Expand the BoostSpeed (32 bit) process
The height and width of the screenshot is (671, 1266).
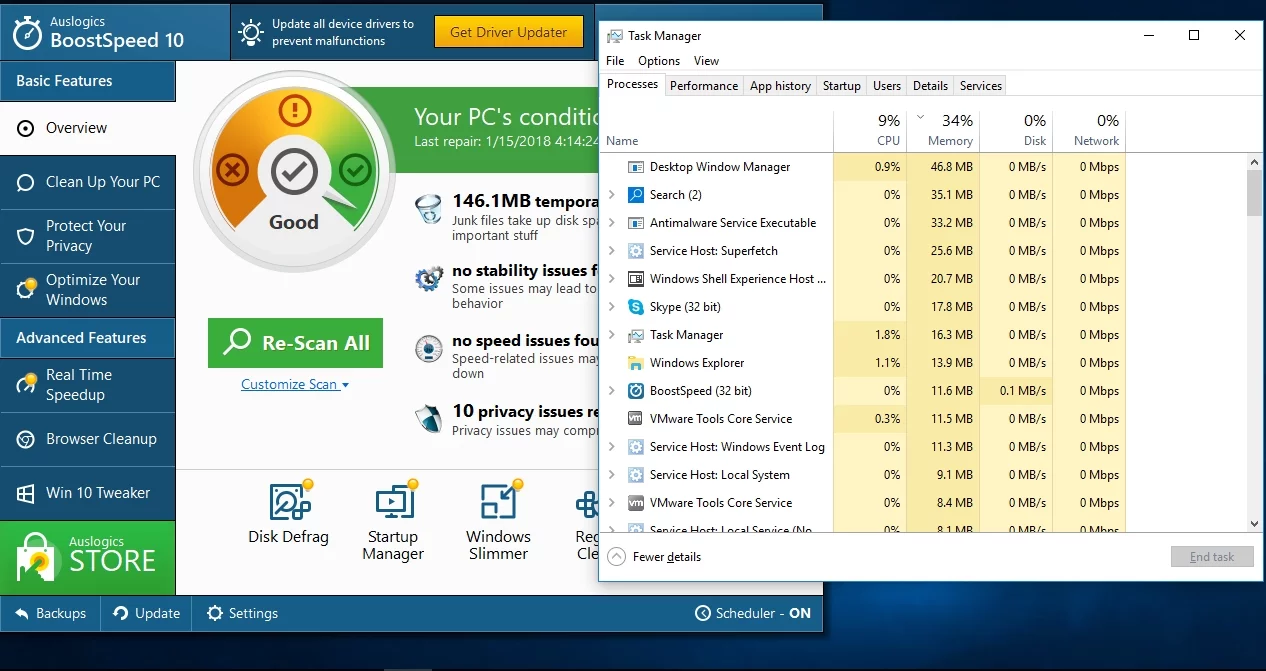(x=612, y=391)
